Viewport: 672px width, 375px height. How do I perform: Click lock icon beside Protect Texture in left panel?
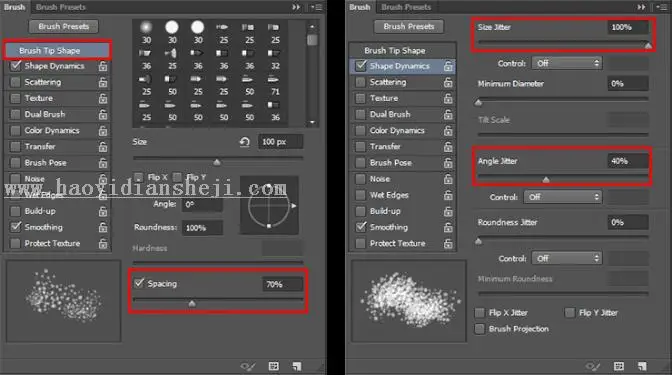[103, 243]
